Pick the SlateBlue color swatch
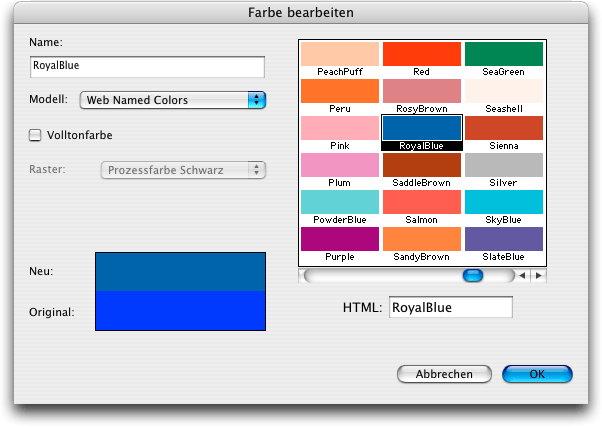The height and width of the screenshot is (427, 602). 504,239
